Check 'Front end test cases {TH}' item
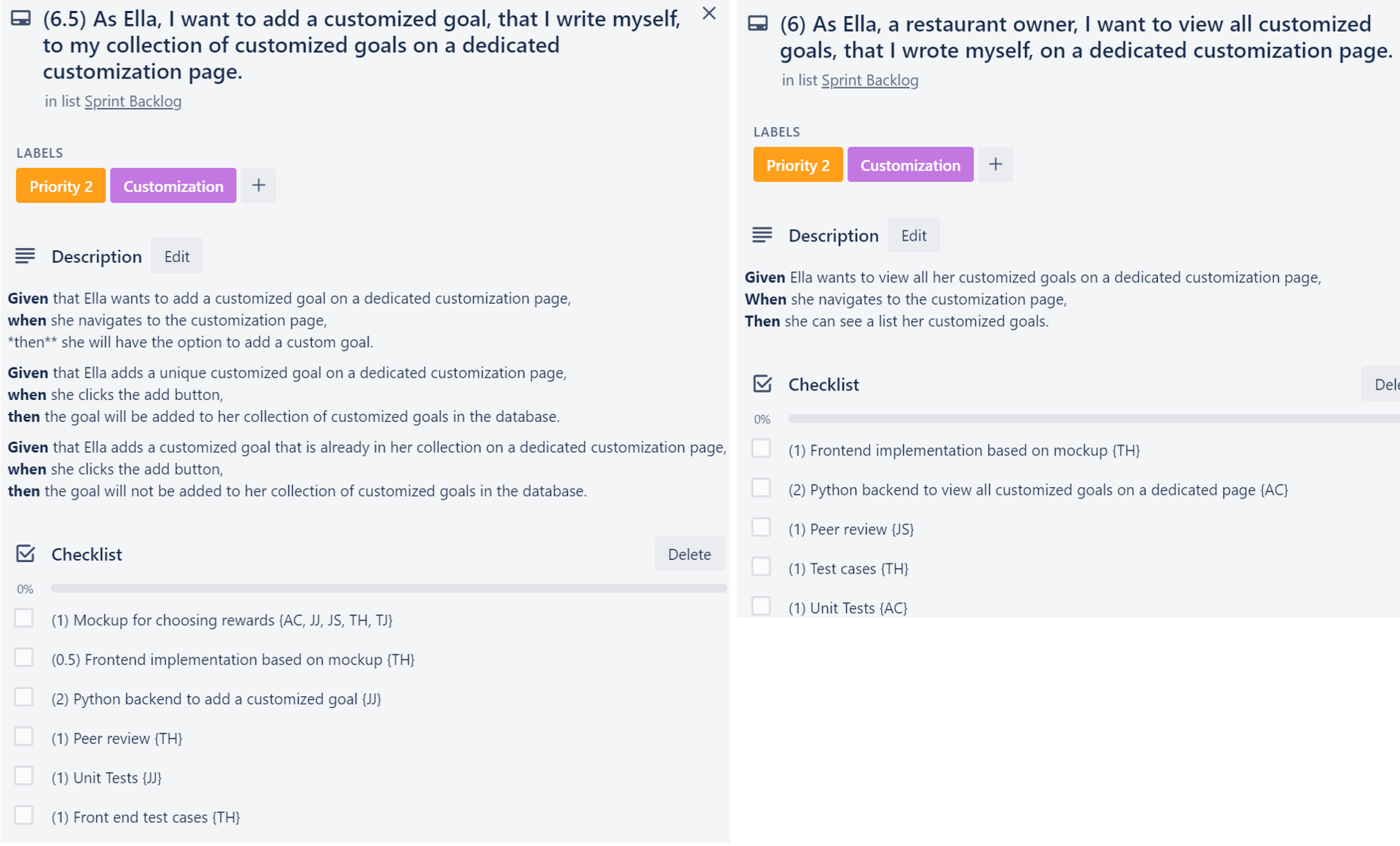This screenshot has width=1400, height=846. coord(24,815)
